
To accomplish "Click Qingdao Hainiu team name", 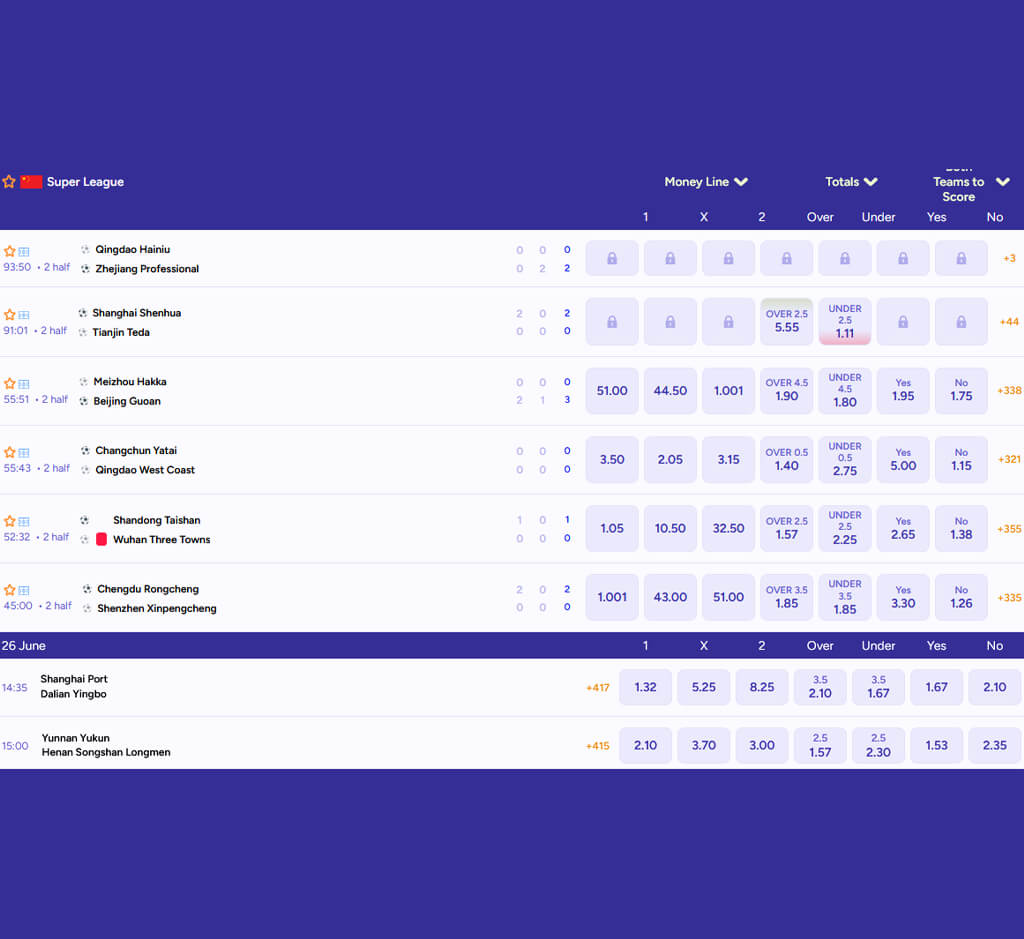I will [x=133, y=249].
